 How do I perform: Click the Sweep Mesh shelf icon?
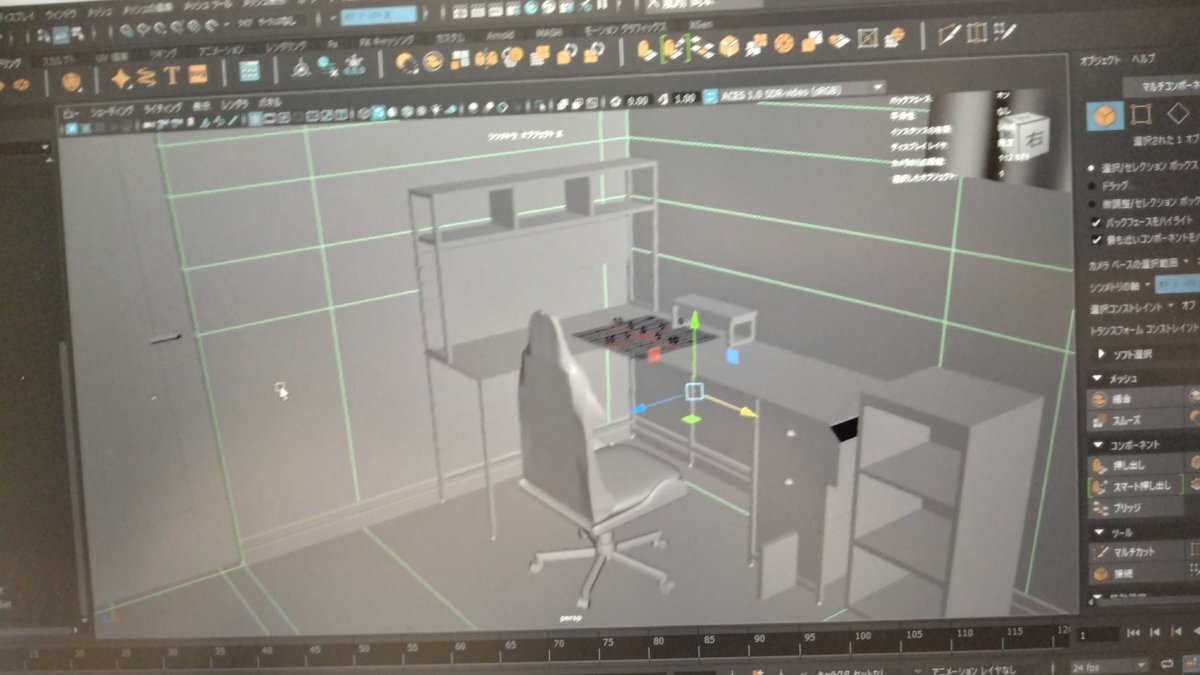click(x=147, y=76)
